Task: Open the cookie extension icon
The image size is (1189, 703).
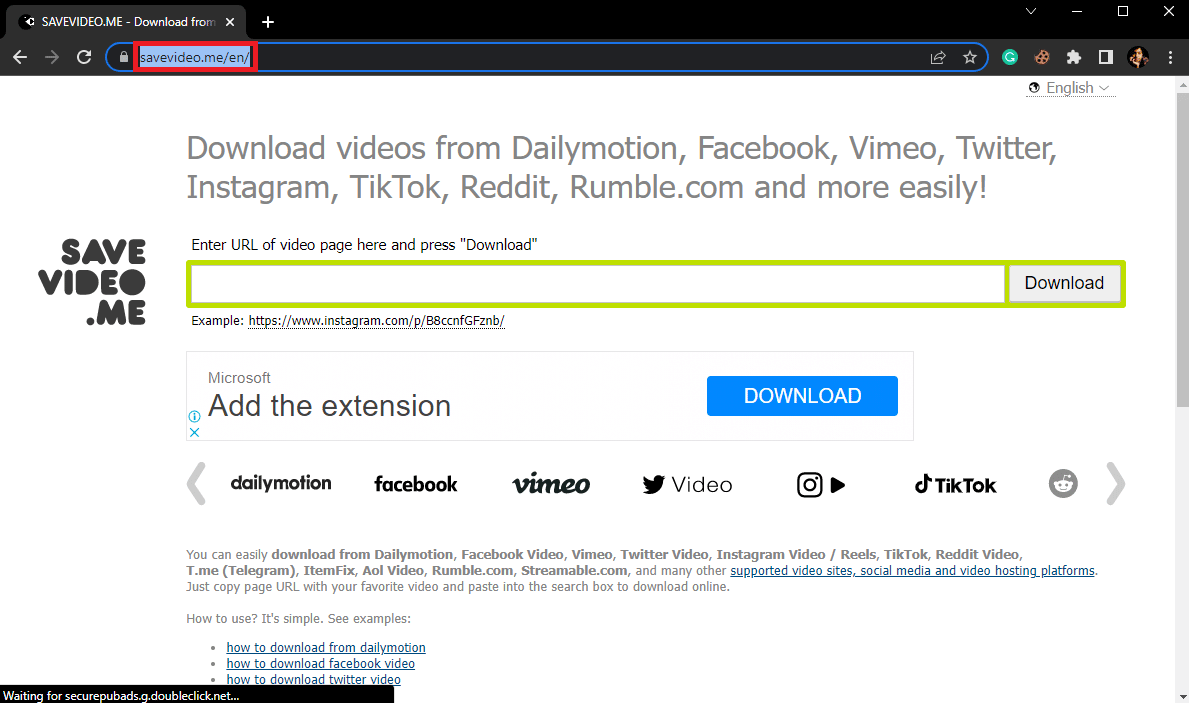Action: coord(1042,57)
